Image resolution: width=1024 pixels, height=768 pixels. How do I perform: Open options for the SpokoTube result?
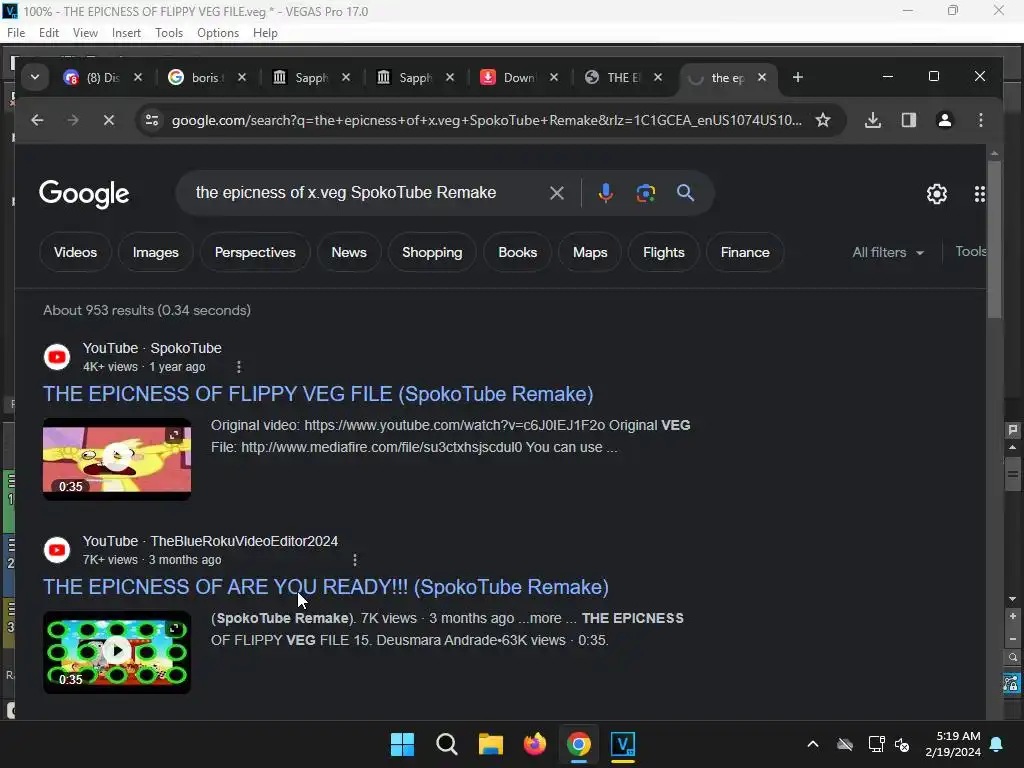pyautogui.click(x=239, y=367)
